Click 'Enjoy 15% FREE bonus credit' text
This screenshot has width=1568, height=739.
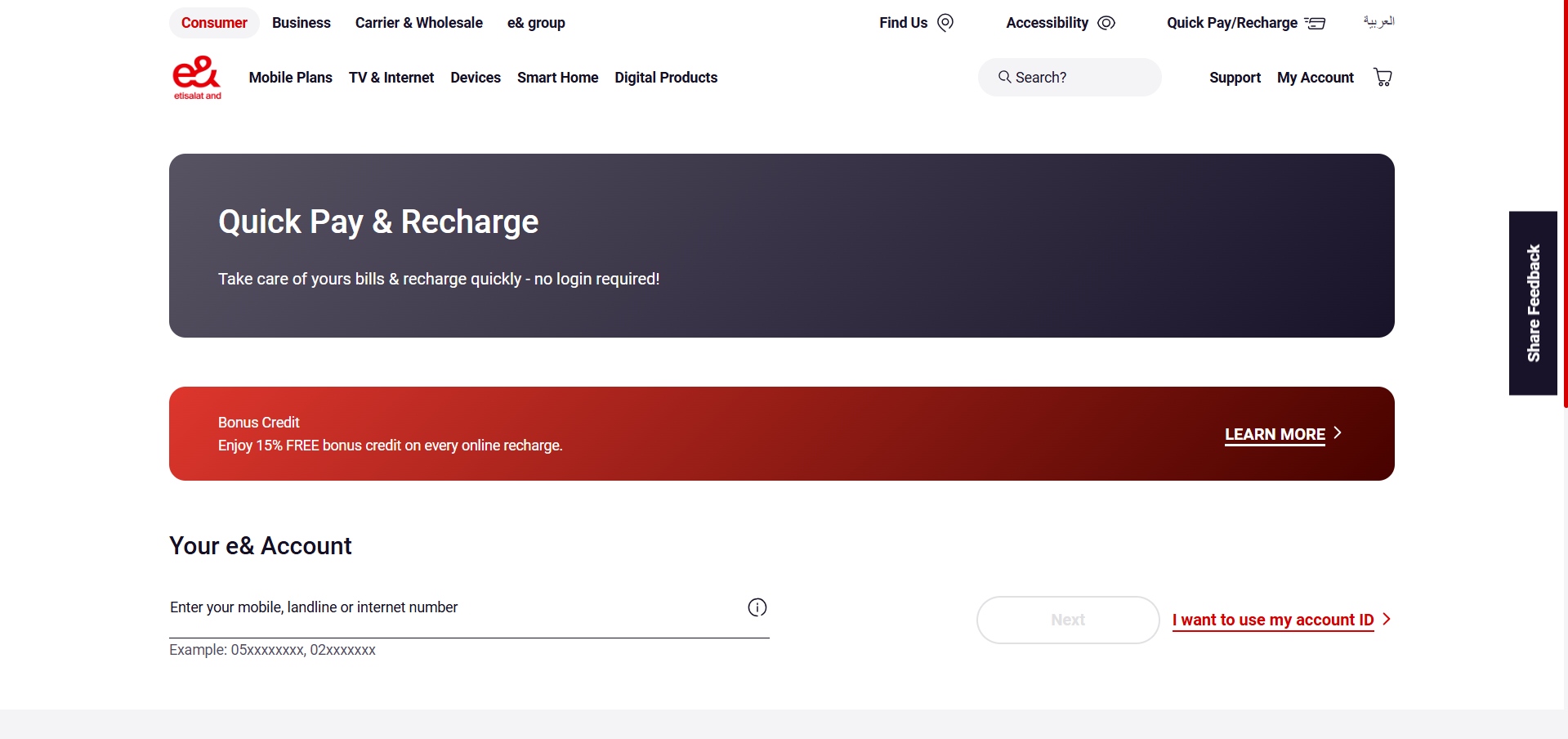tap(391, 446)
